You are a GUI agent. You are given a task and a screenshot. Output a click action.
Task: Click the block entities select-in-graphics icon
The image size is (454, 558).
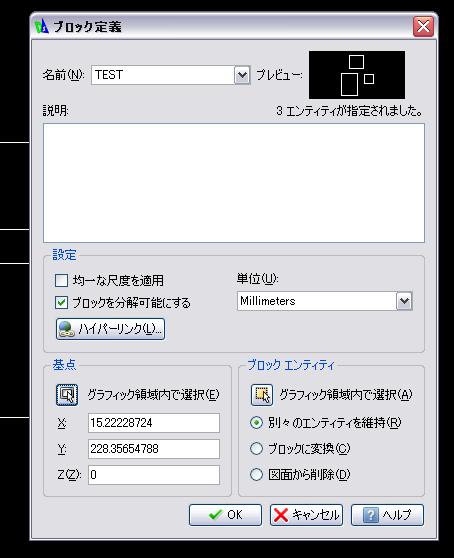coord(262,395)
